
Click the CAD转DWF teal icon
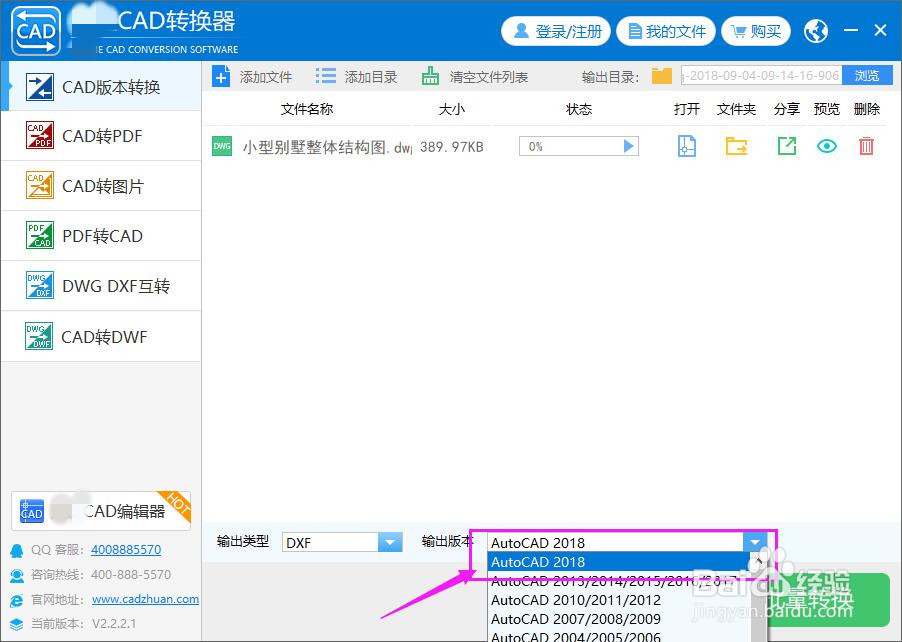coord(40,336)
